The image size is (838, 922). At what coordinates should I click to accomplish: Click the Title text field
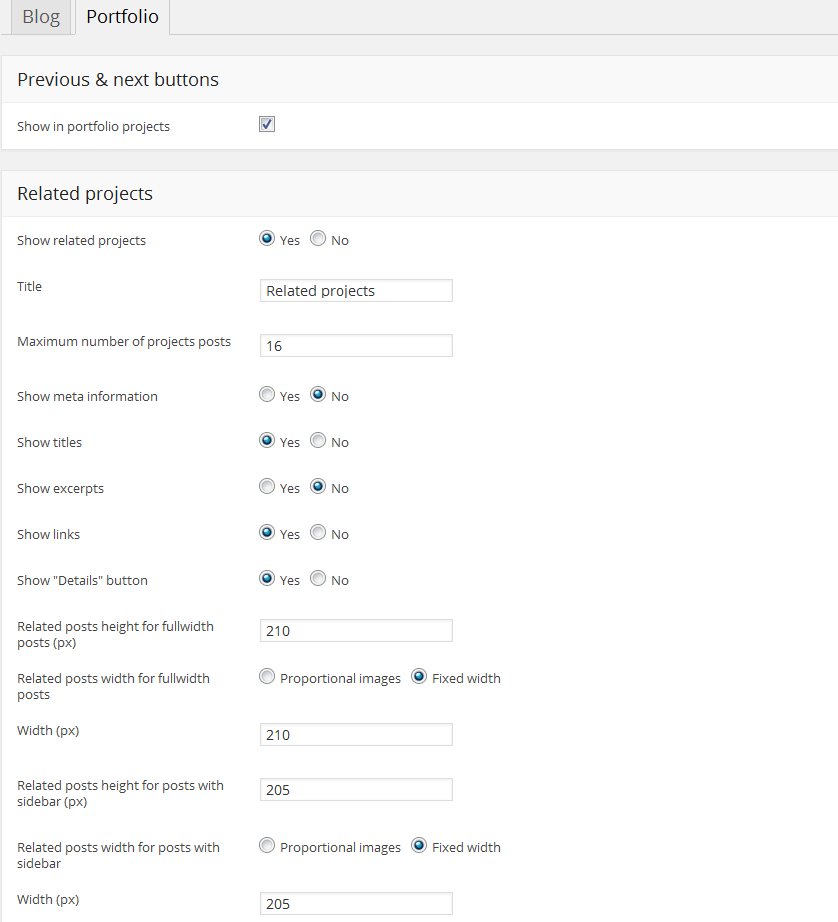pyautogui.click(x=355, y=291)
